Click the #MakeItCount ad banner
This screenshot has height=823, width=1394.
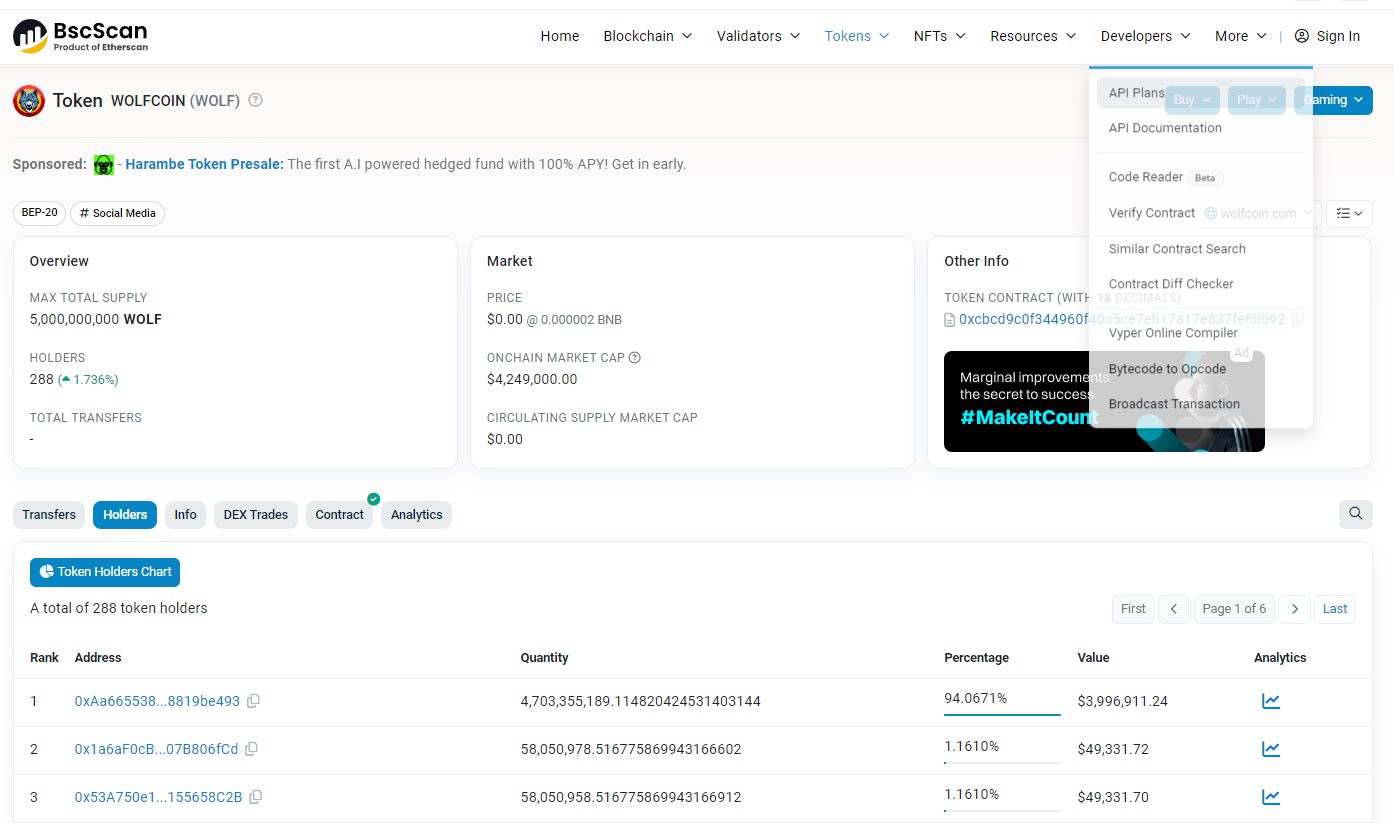click(1104, 401)
